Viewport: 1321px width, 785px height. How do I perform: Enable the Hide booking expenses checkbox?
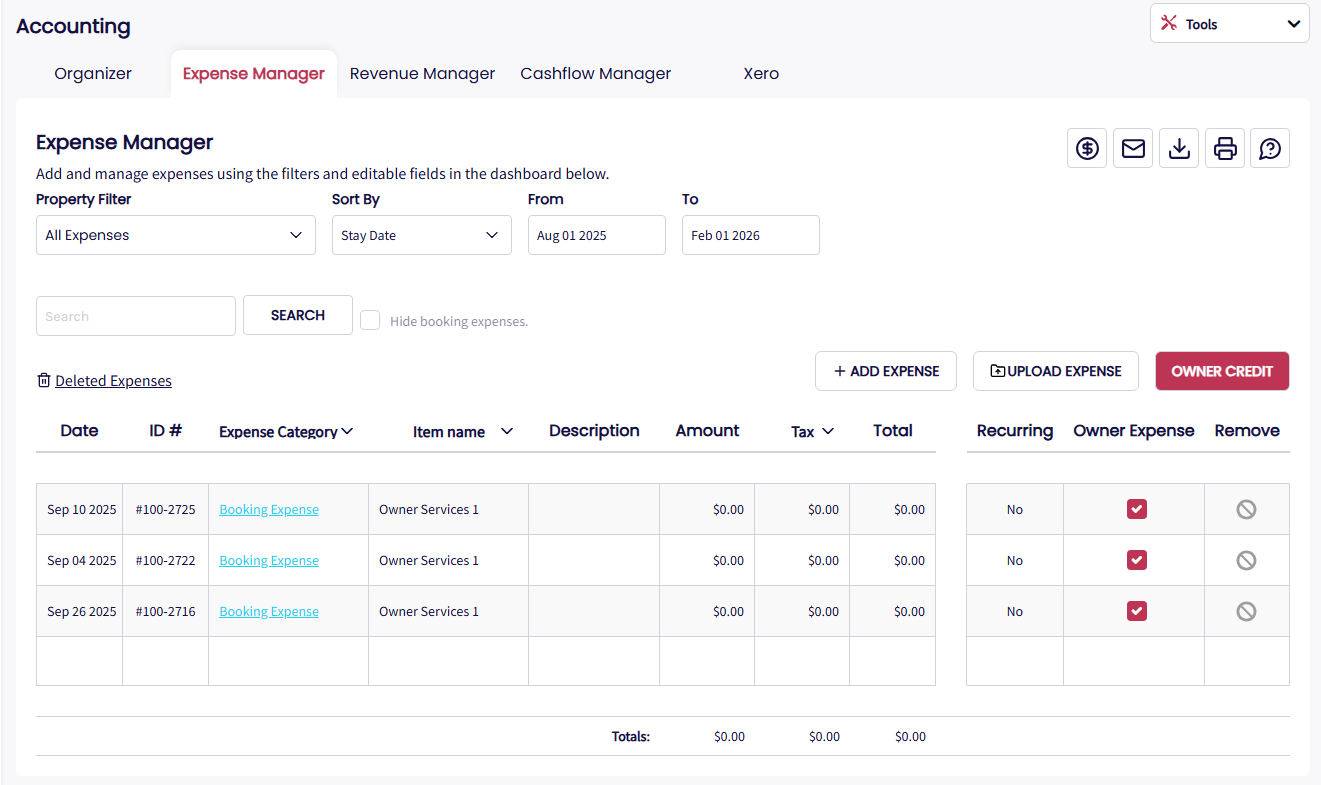(x=370, y=320)
